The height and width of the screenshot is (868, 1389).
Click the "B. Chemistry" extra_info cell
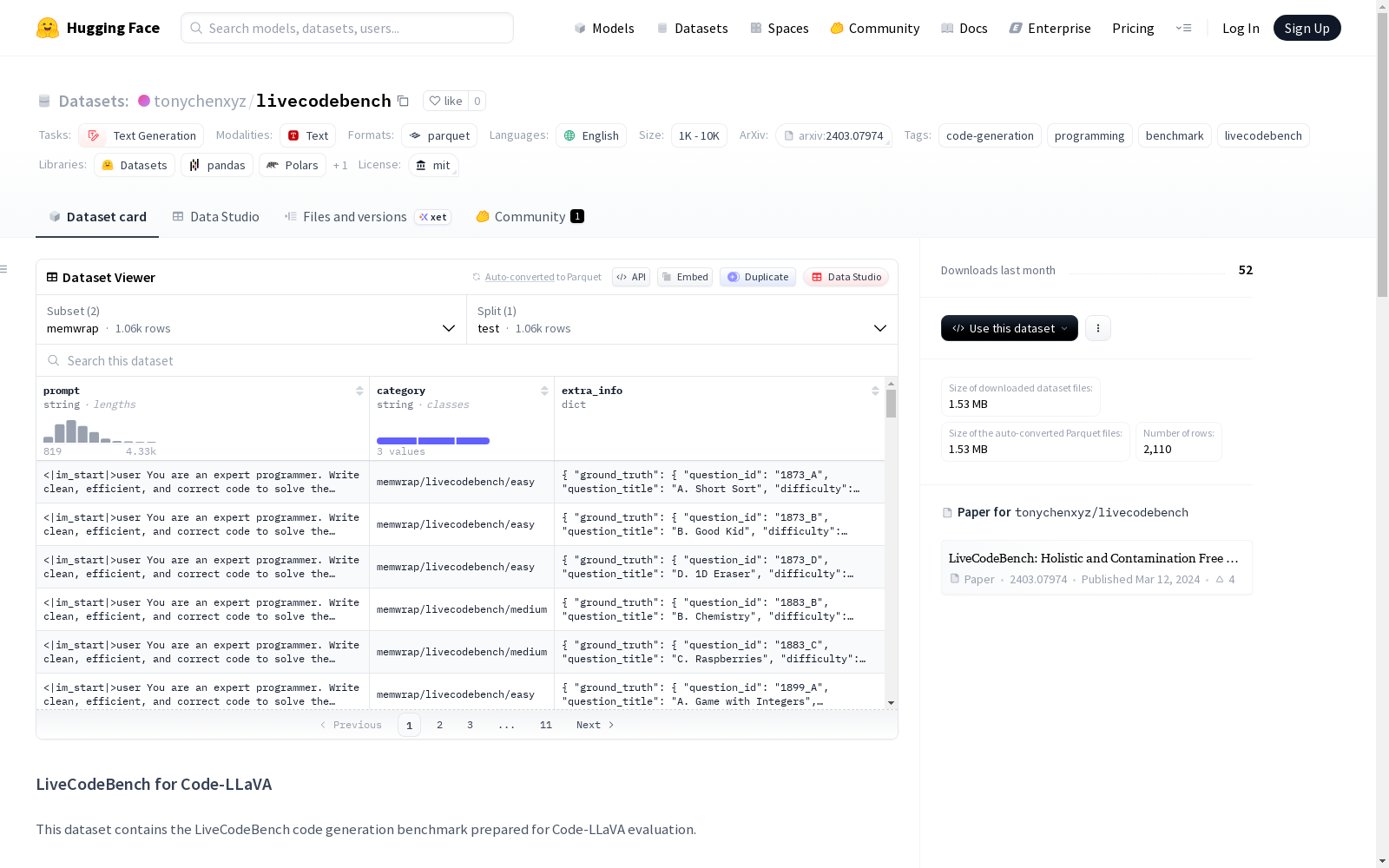[x=720, y=609]
